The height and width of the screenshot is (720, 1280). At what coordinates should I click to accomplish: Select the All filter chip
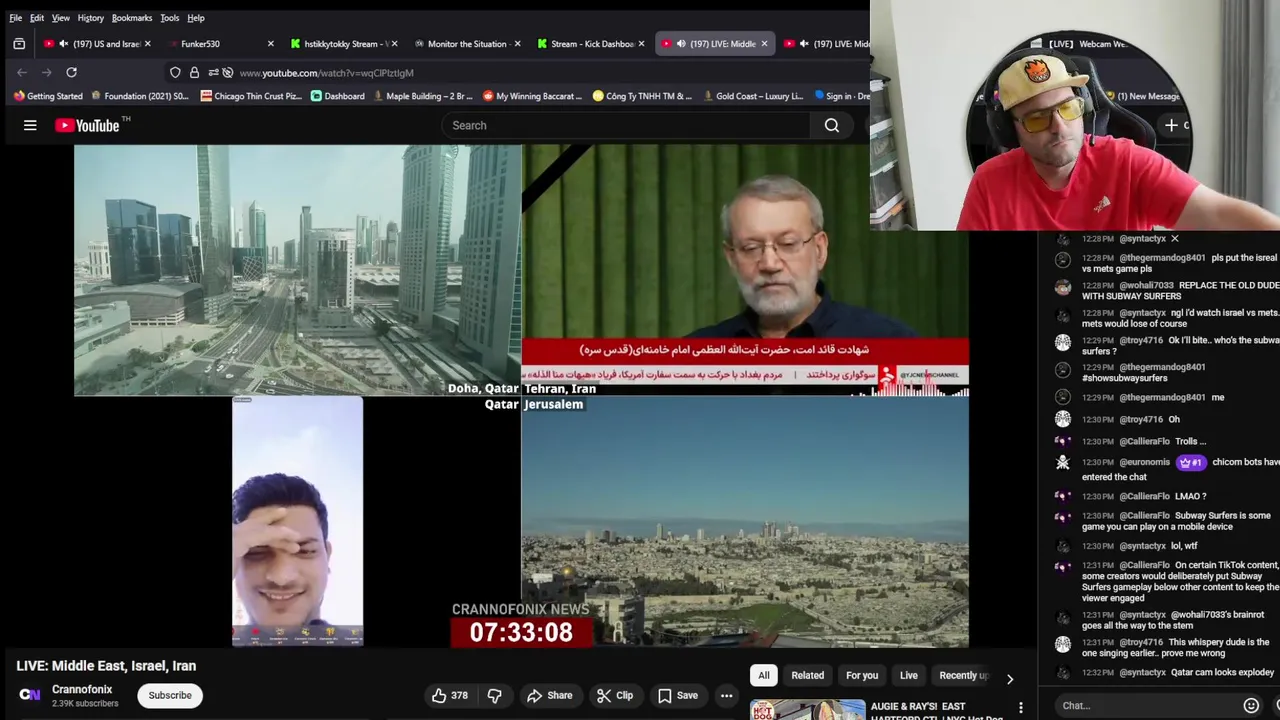click(764, 675)
